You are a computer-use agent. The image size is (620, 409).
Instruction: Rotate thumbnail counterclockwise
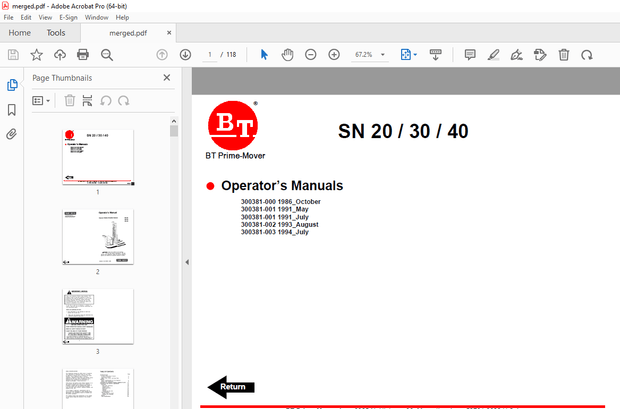(x=106, y=100)
